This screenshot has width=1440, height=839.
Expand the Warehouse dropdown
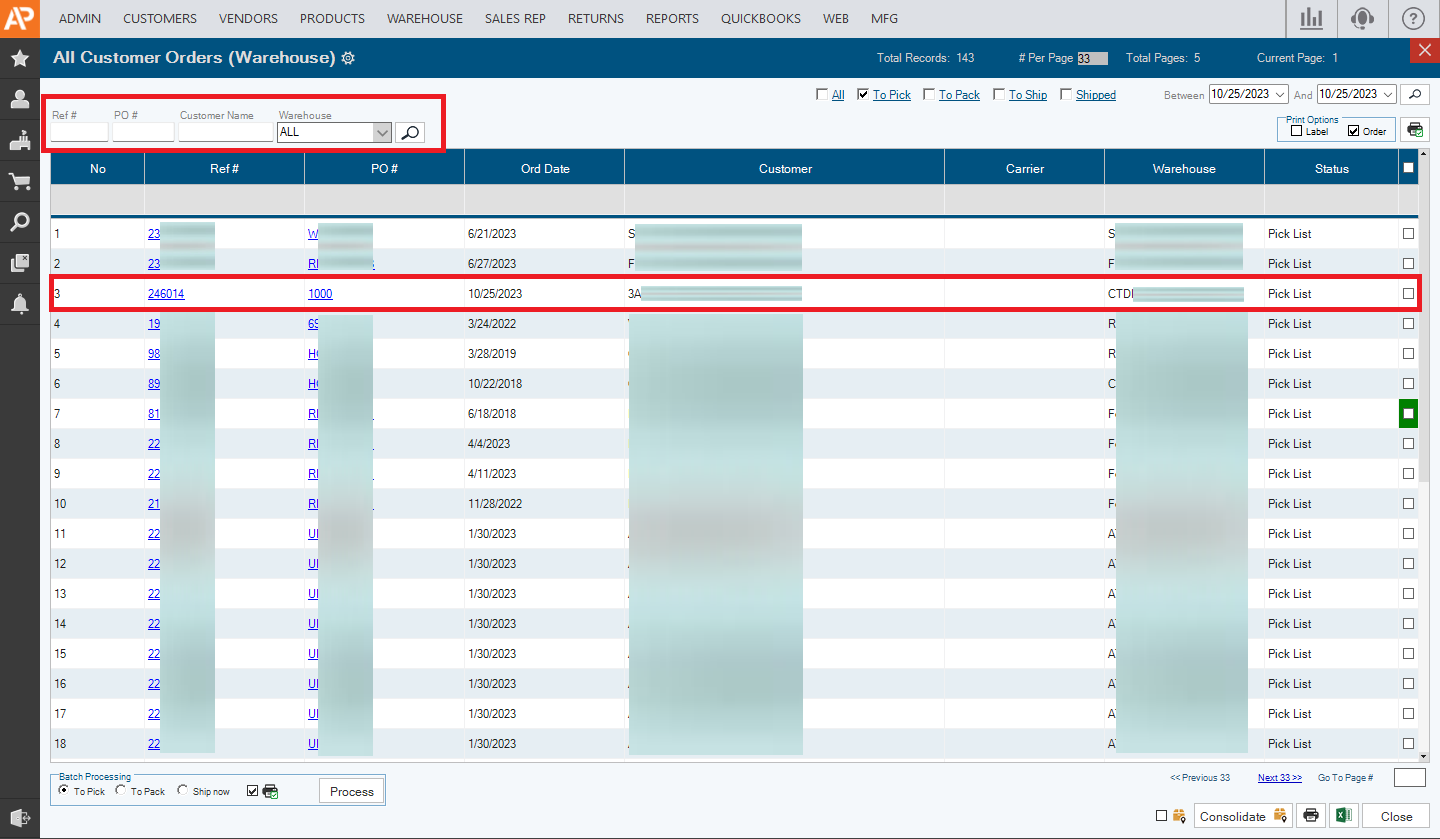(x=381, y=132)
